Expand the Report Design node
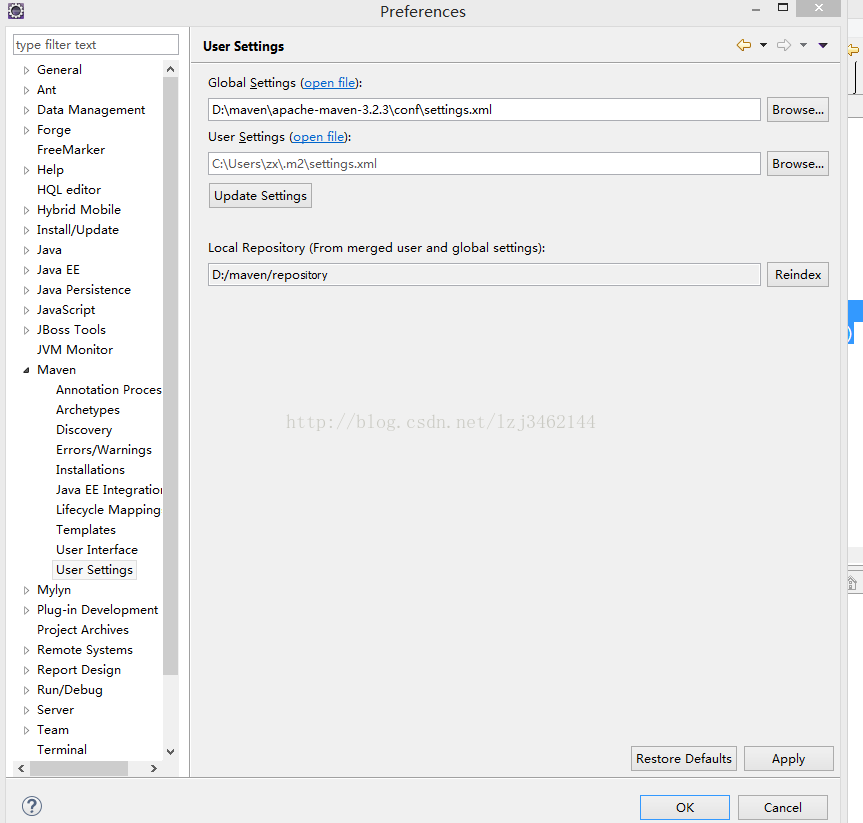This screenshot has height=823, width=863. click(x=26, y=670)
